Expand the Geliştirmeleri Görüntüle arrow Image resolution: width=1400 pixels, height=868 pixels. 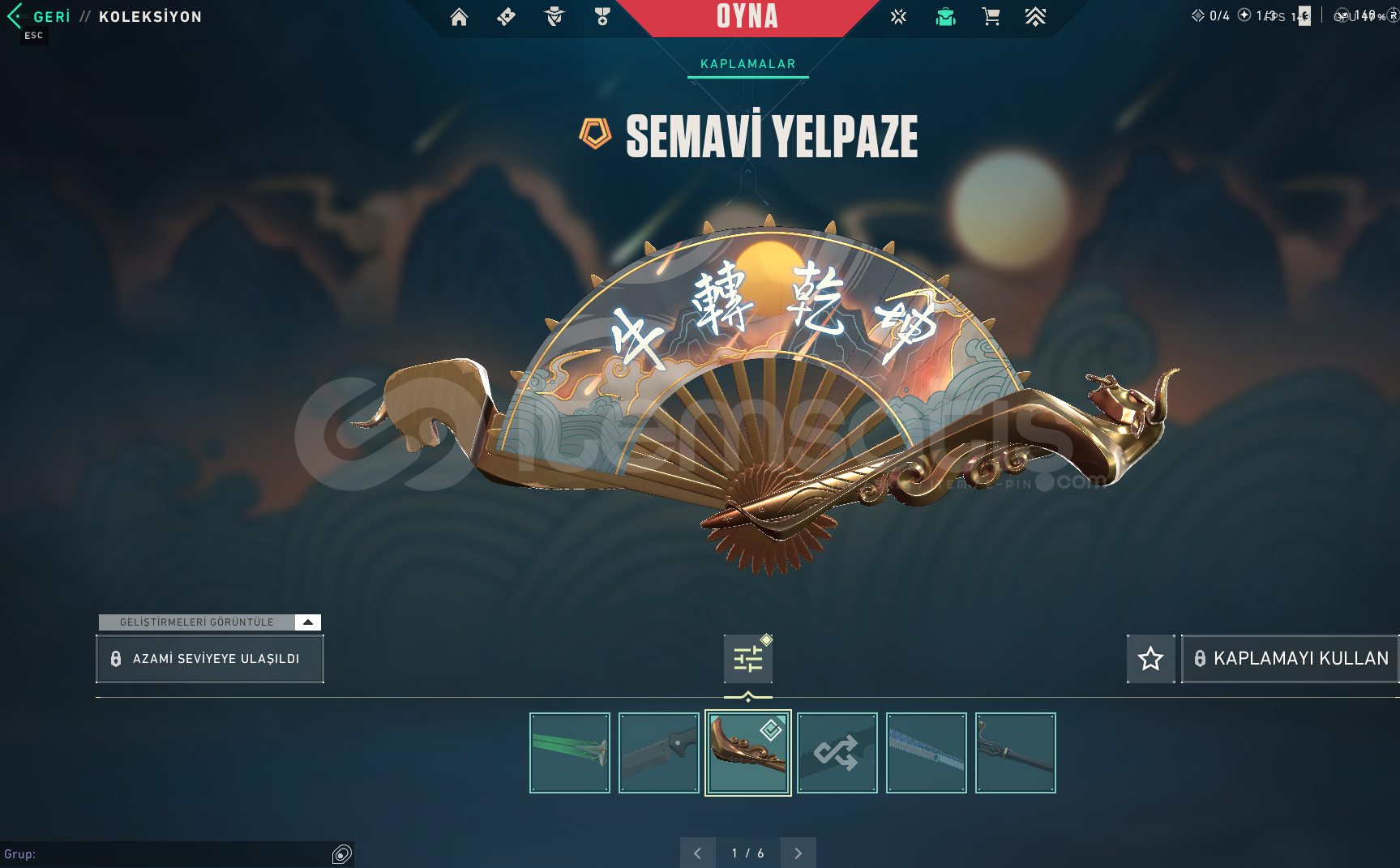pyautogui.click(x=308, y=622)
